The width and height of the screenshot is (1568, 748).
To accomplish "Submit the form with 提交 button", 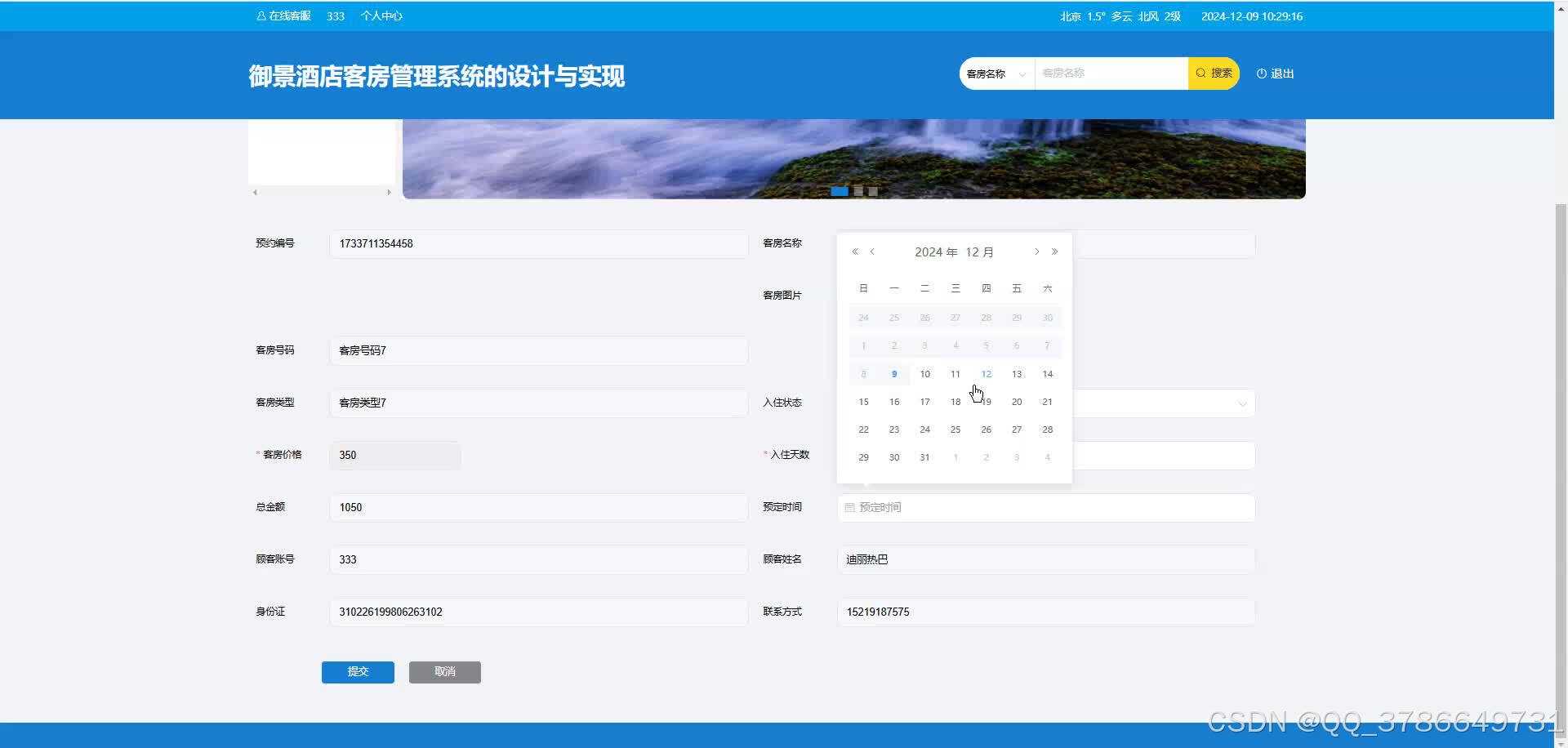I will coord(358,672).
